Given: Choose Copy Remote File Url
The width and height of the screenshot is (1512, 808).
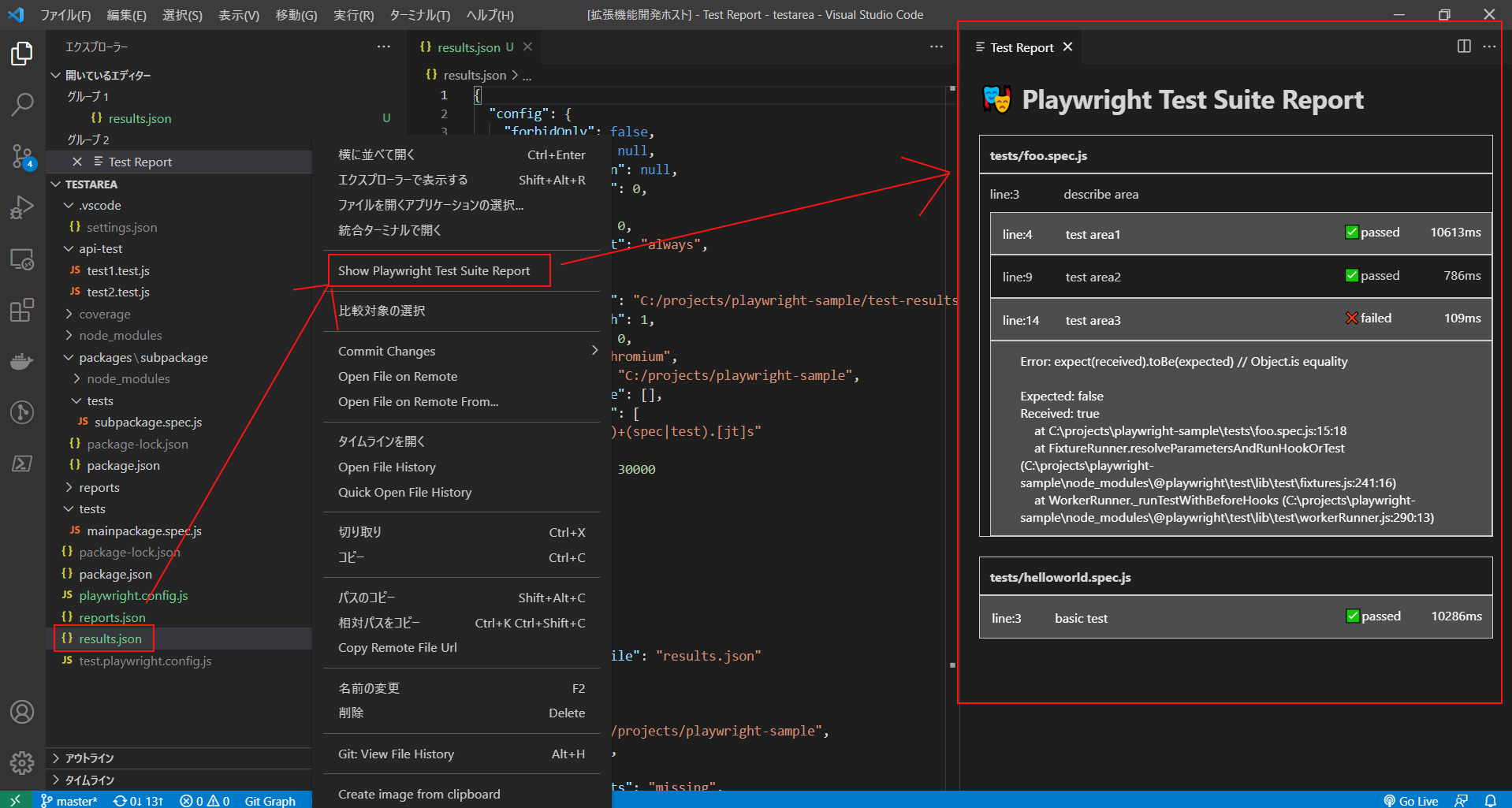Looking at the screenshot, I should tap(462, 647).
